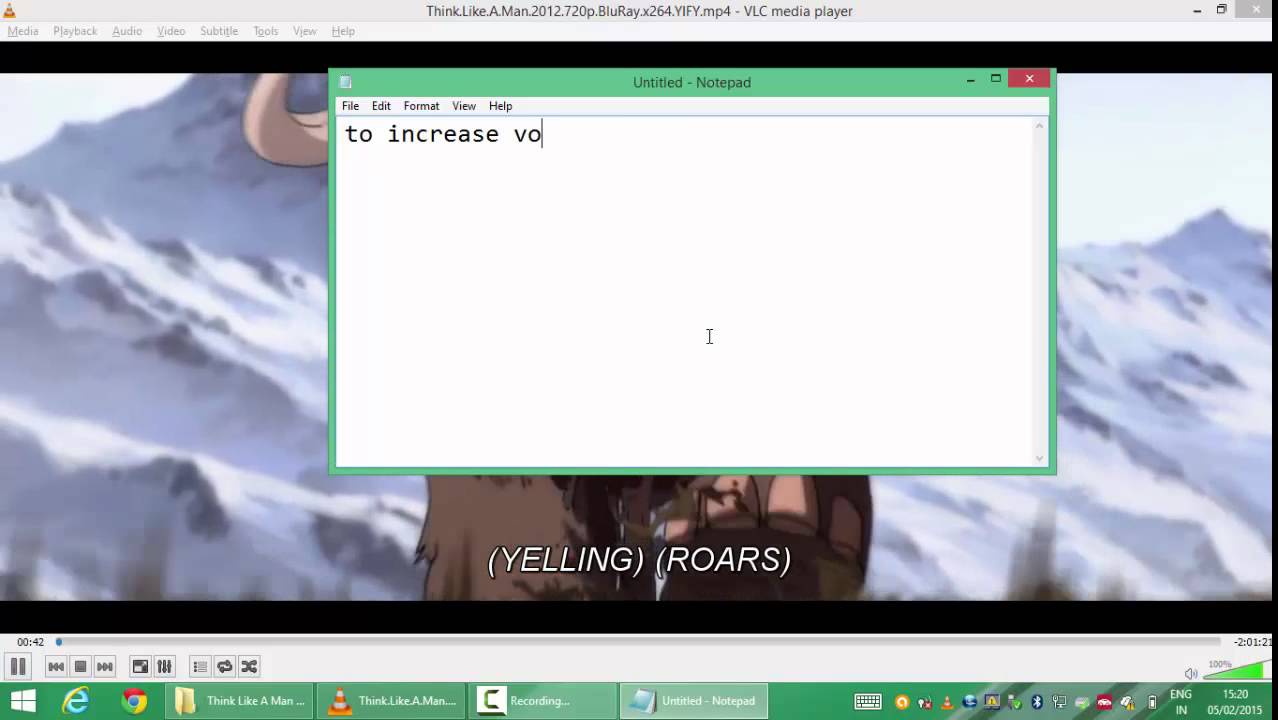Click monitor warning tray icon

pyautogui.click(x=992, y=702)
